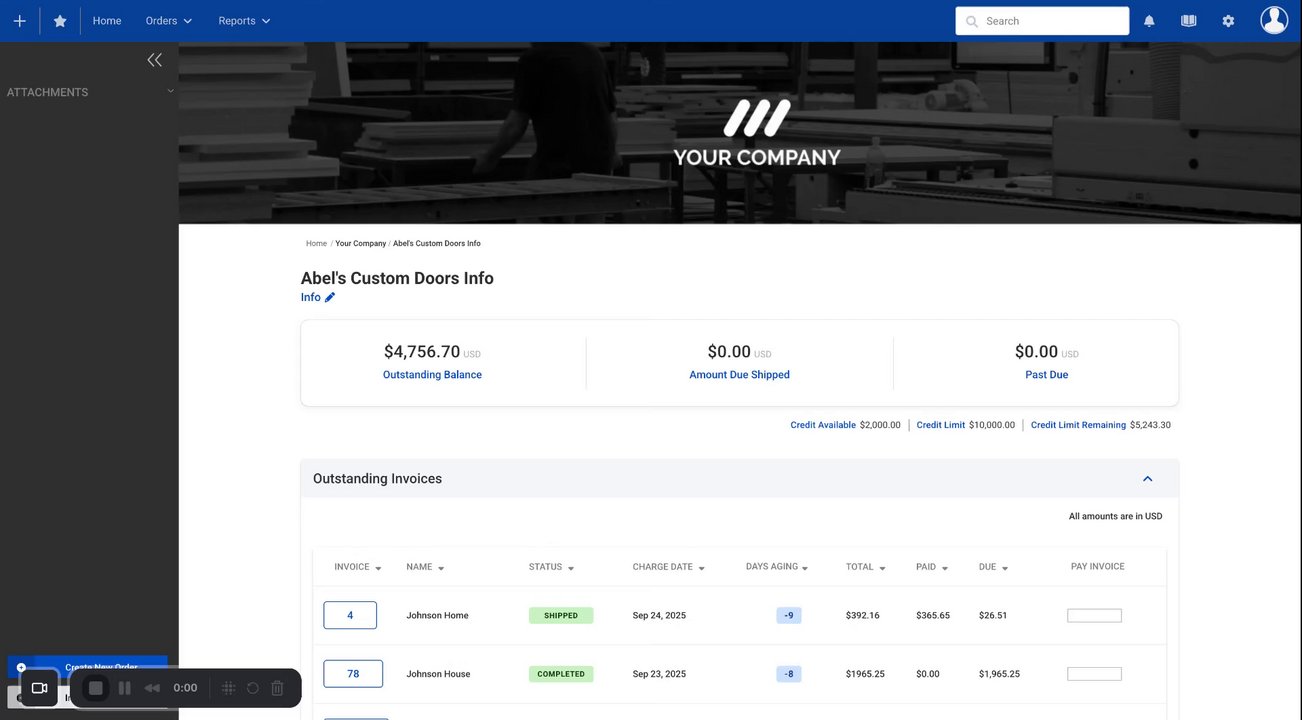Screen dimensions: 1302x720
Task: Click Home breadcrumb link
Action: click(x=316, y=243)
